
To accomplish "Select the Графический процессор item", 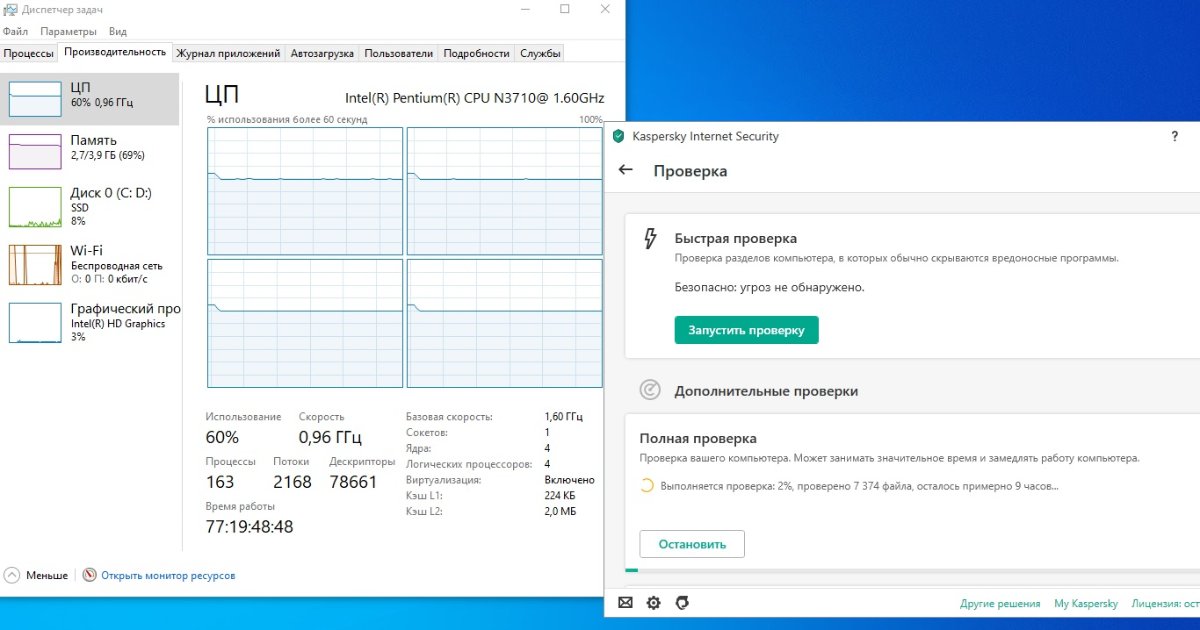I will pyautogui.click(x=90, y=322).
